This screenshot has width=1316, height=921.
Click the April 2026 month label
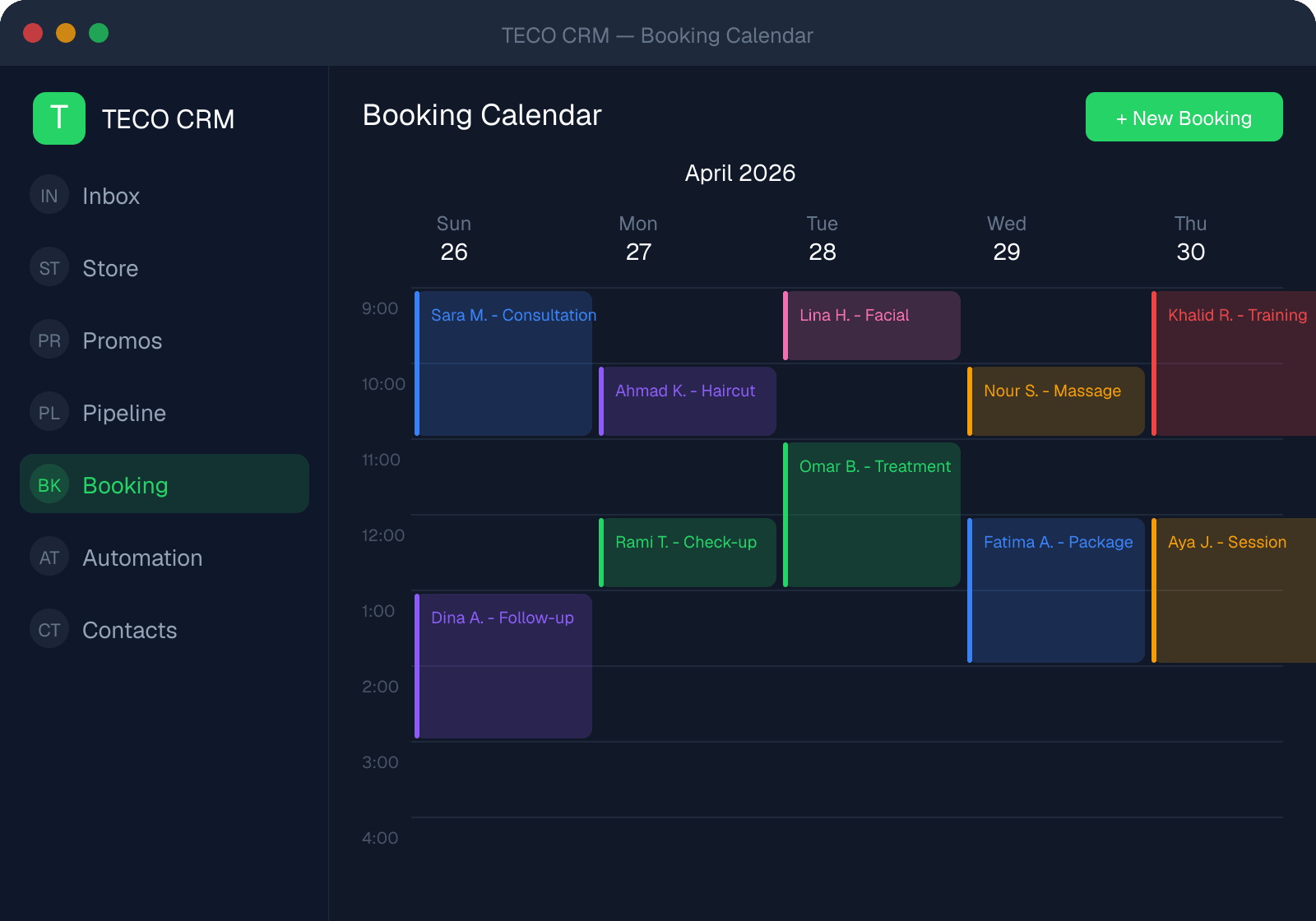tap(740, 173)
